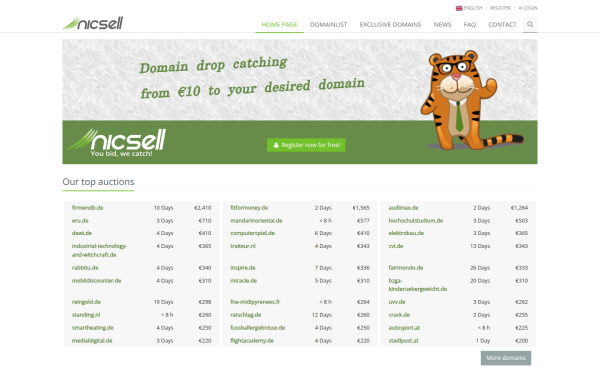
Task: Open the computerspiel.de auction
Action: click(252, 233)
